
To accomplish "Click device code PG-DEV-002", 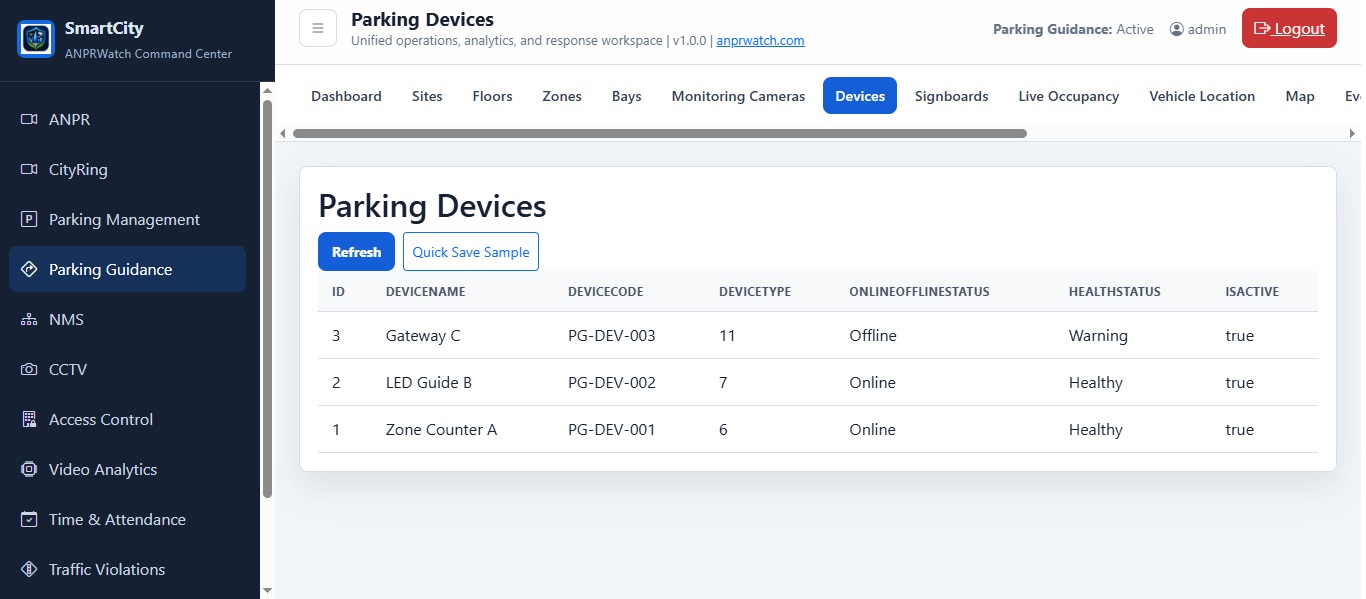I will pyautogui.click(x=612, y=383).
